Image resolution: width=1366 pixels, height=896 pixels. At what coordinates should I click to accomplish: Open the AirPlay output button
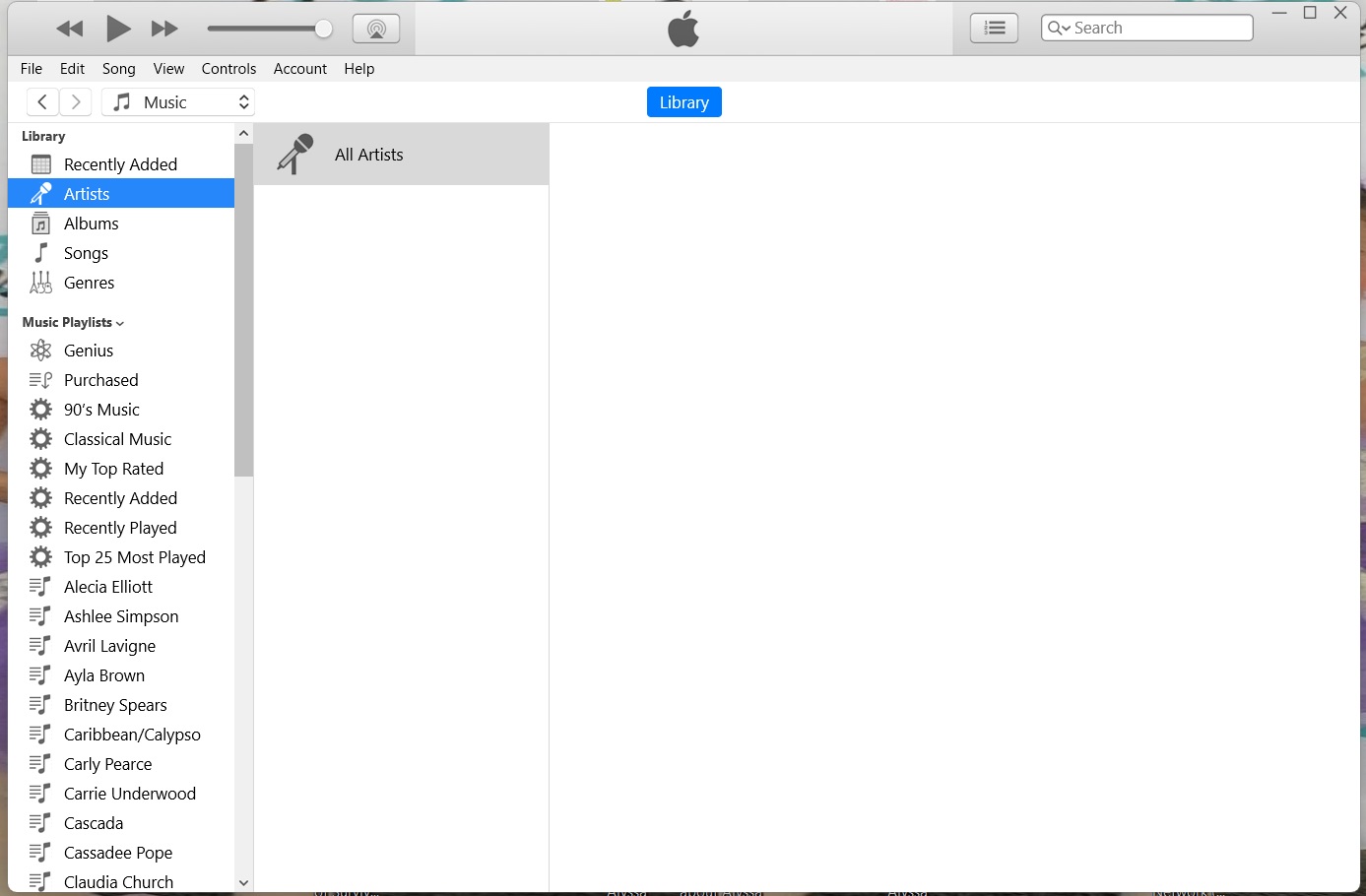click(x=376, y=29)
